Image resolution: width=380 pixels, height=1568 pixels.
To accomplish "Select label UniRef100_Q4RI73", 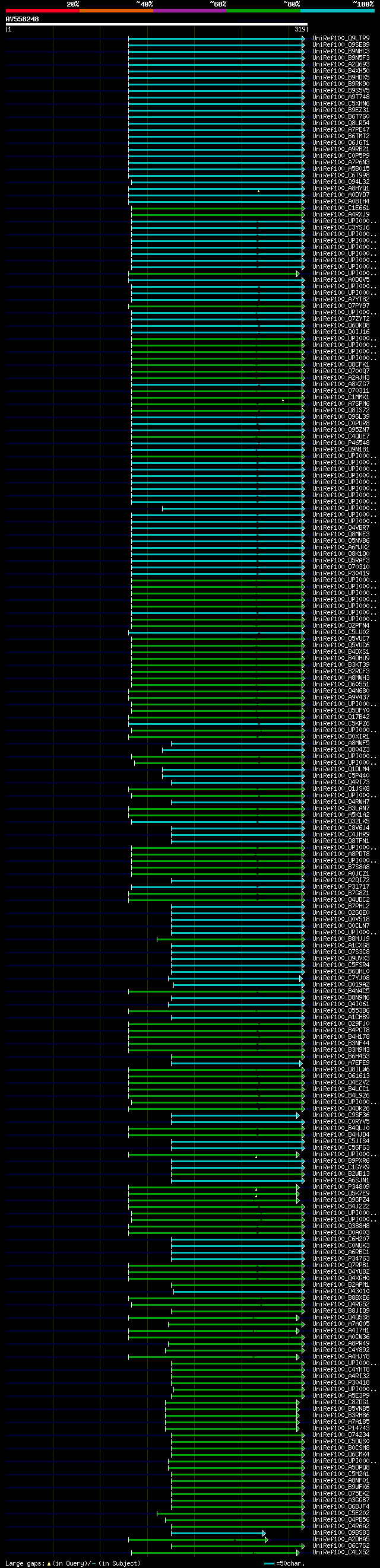I will click(x=340, y=782).
